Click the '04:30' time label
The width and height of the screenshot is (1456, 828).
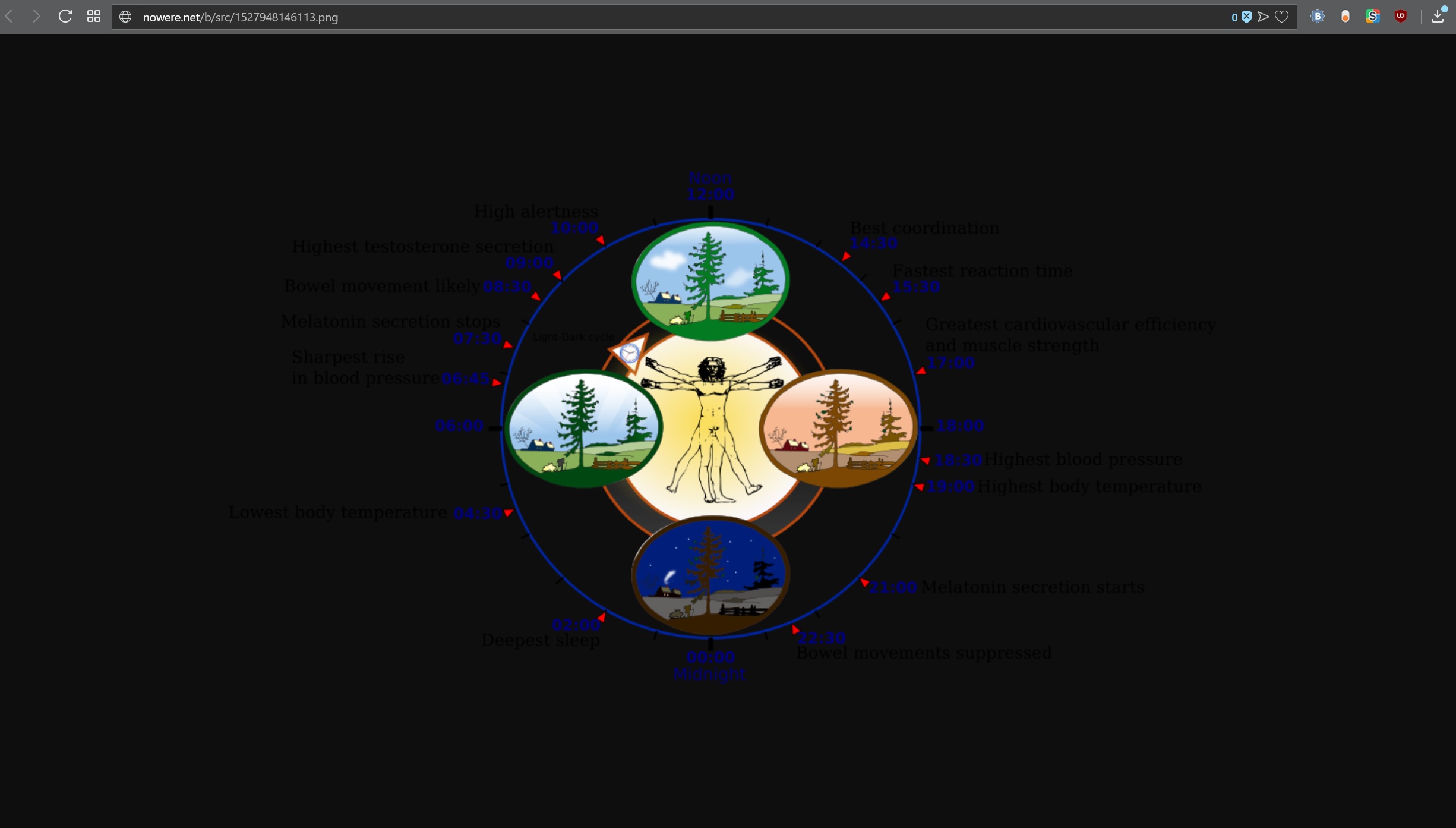478,514
